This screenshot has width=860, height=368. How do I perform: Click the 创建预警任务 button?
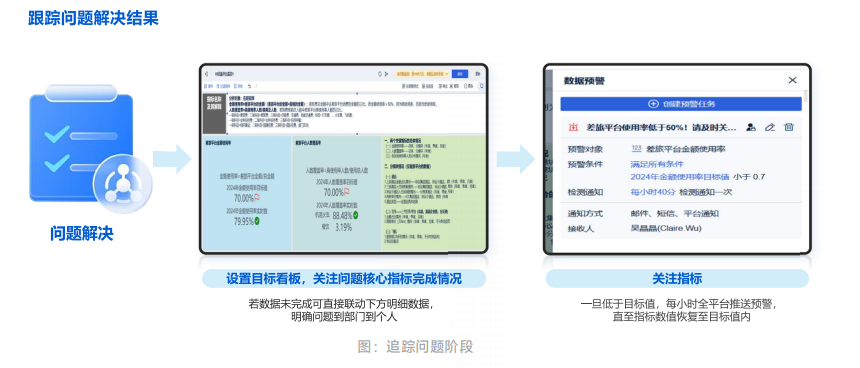click(x=681, y=104)
